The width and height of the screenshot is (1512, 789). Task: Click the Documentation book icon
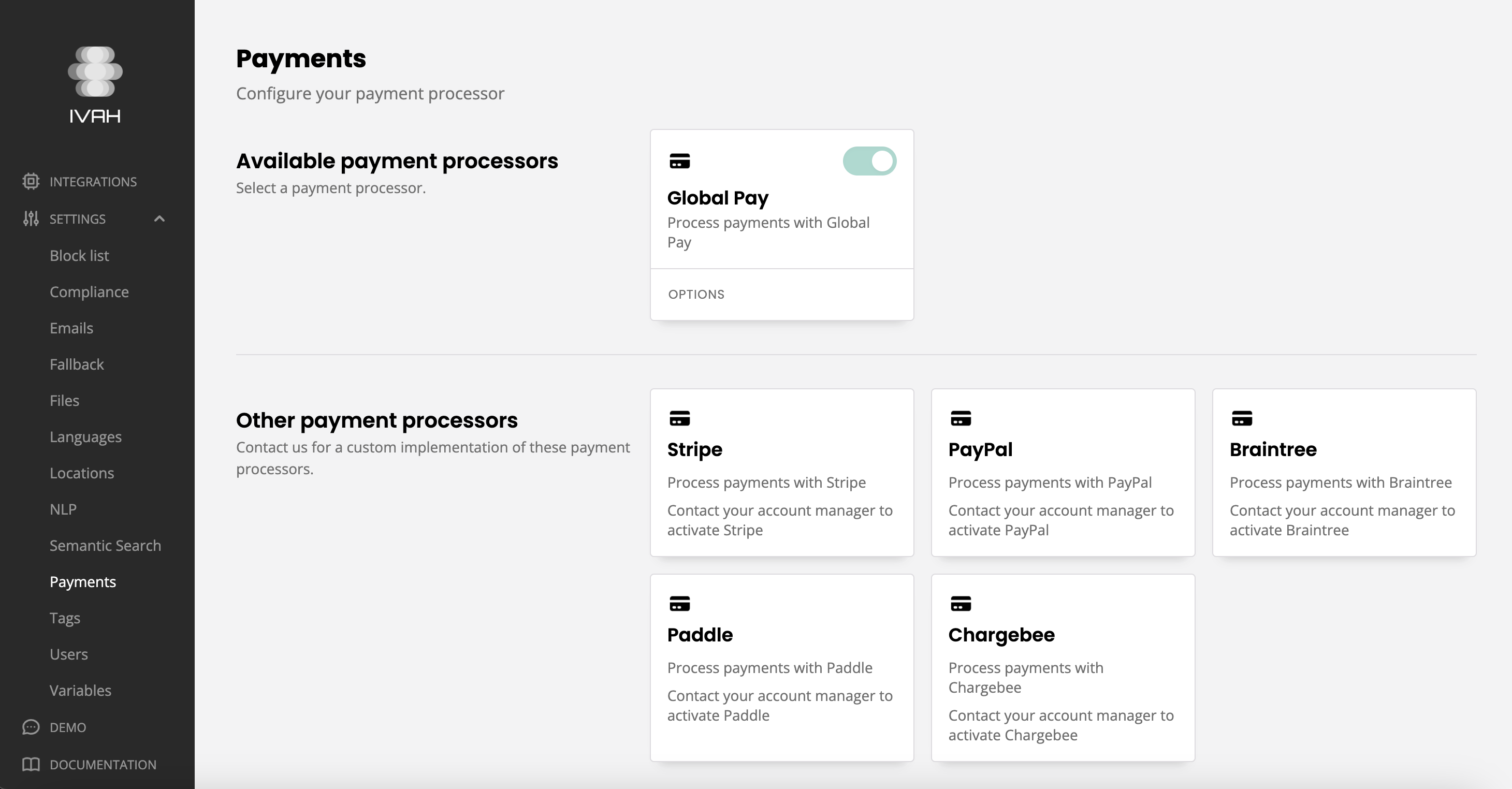coord(31,764)
